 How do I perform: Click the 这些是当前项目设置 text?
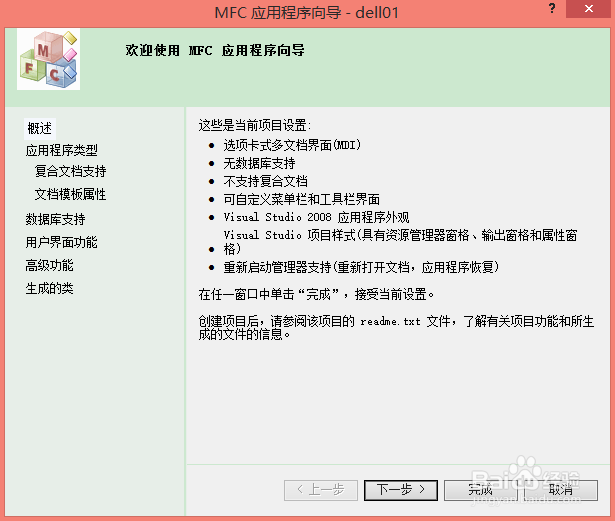tap(255, 126)
